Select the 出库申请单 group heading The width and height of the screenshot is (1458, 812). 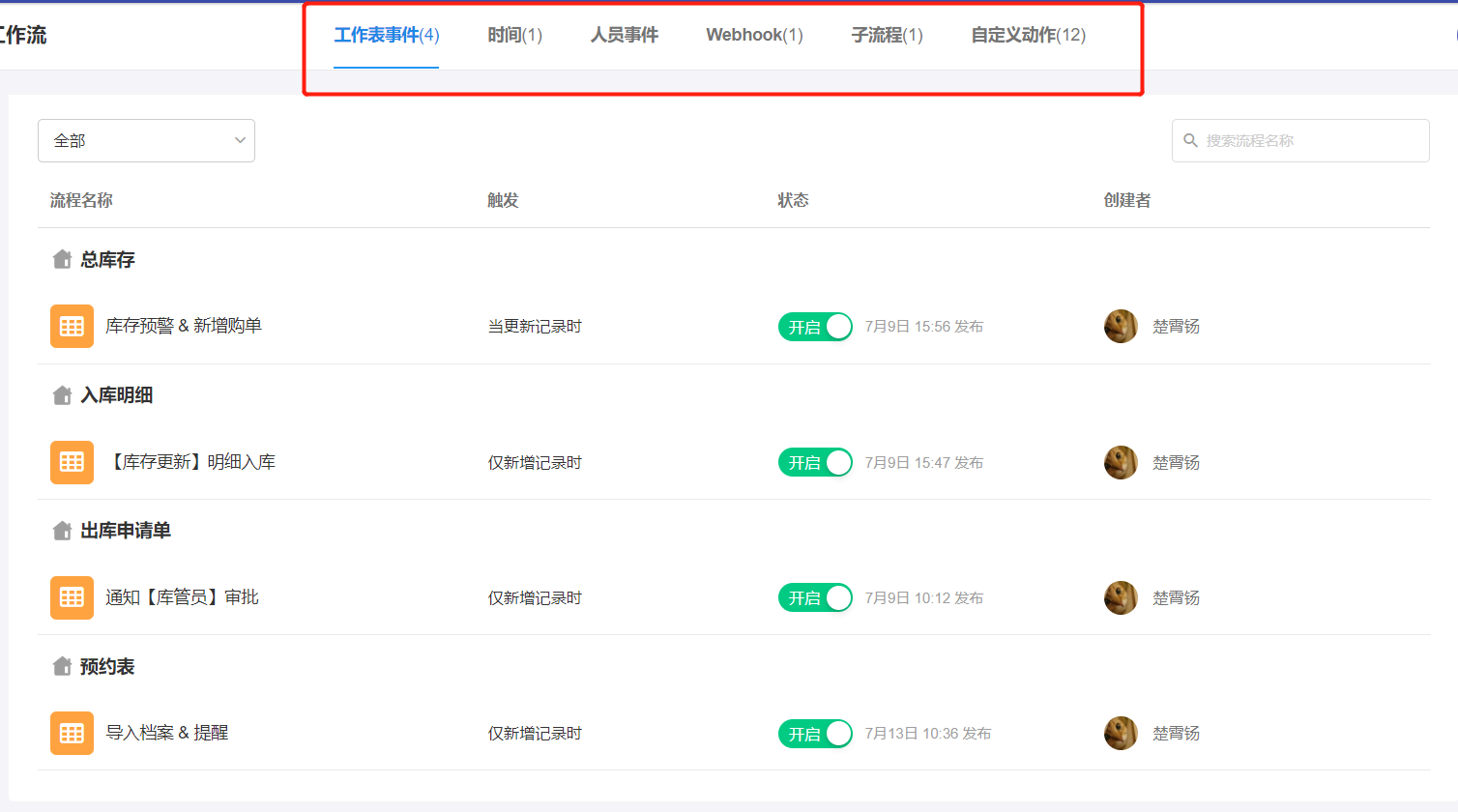coord(126,530)
